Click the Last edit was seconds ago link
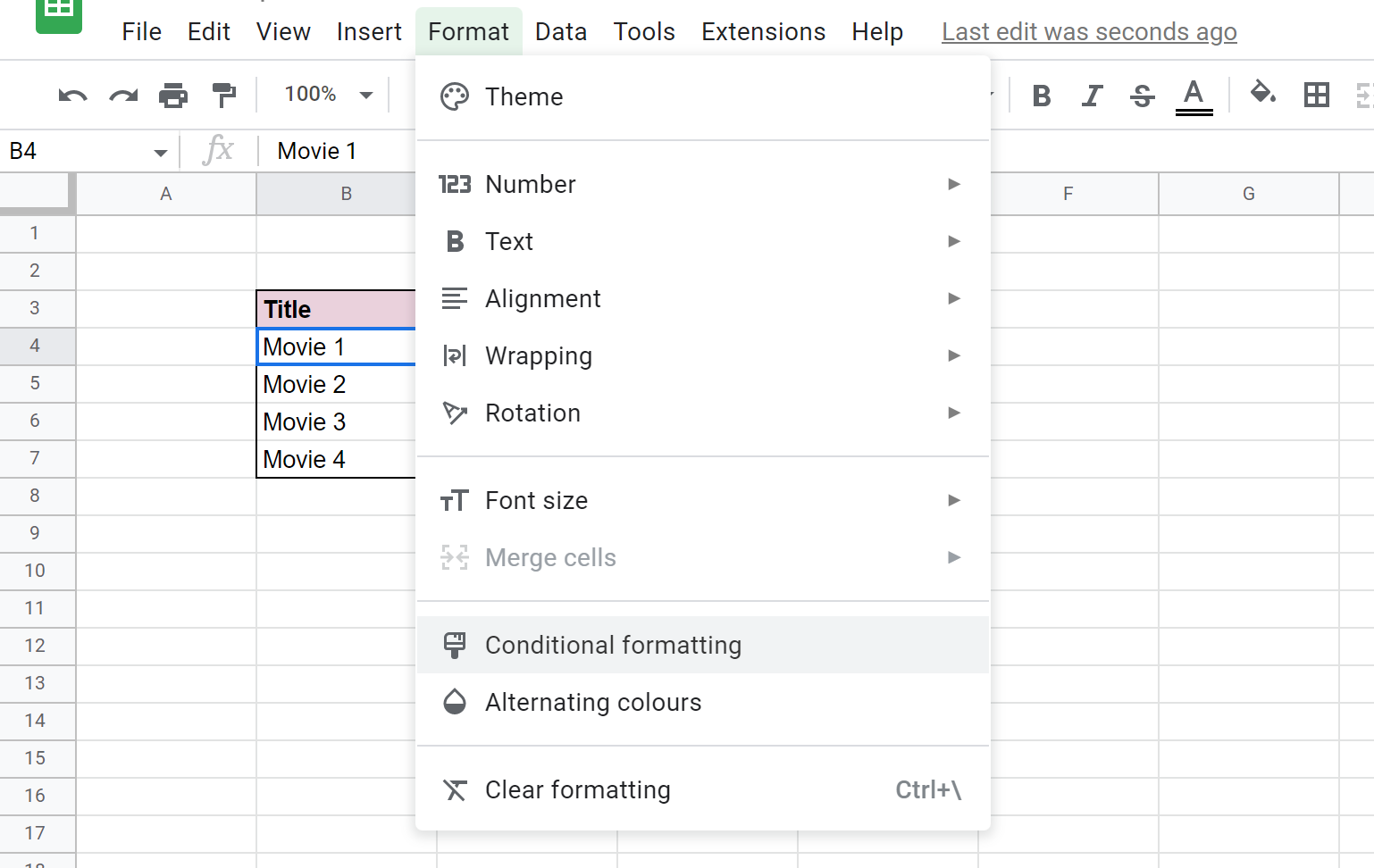 coord(1088,31)
